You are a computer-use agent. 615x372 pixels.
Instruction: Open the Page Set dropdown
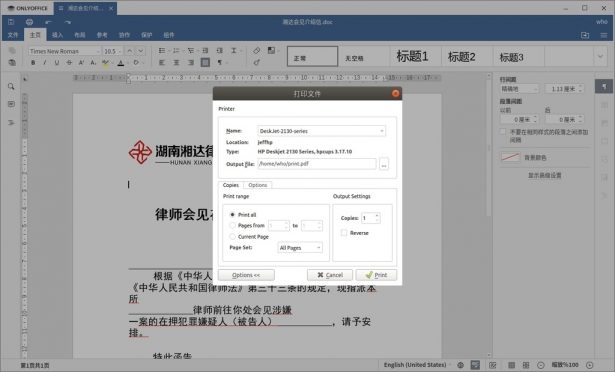[300, 248]
